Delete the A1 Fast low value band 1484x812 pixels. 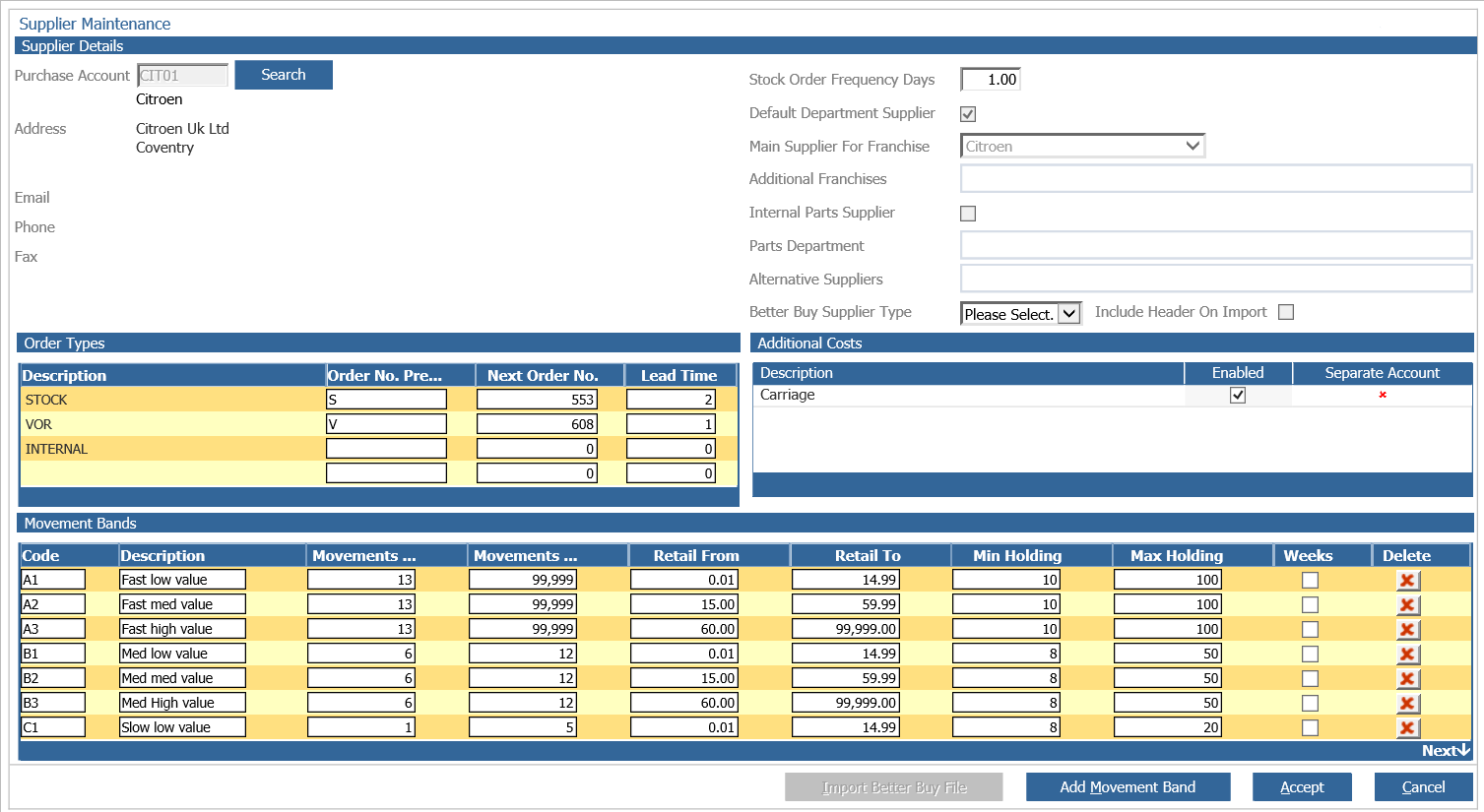(1407, 581)
